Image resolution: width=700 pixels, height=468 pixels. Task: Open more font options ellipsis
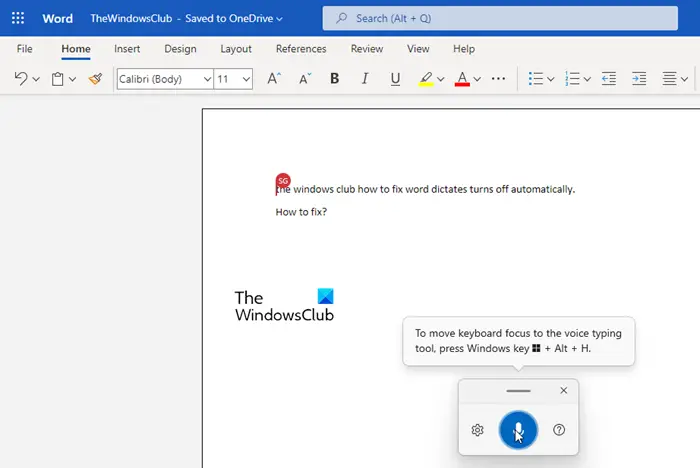tap(498, 79)
